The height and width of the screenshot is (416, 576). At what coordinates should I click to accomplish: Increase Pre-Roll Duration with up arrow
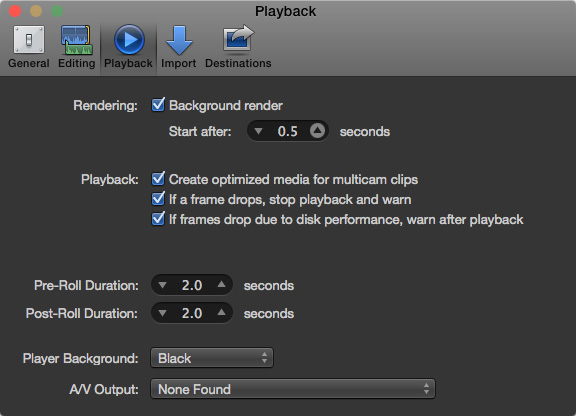(221, 284)
